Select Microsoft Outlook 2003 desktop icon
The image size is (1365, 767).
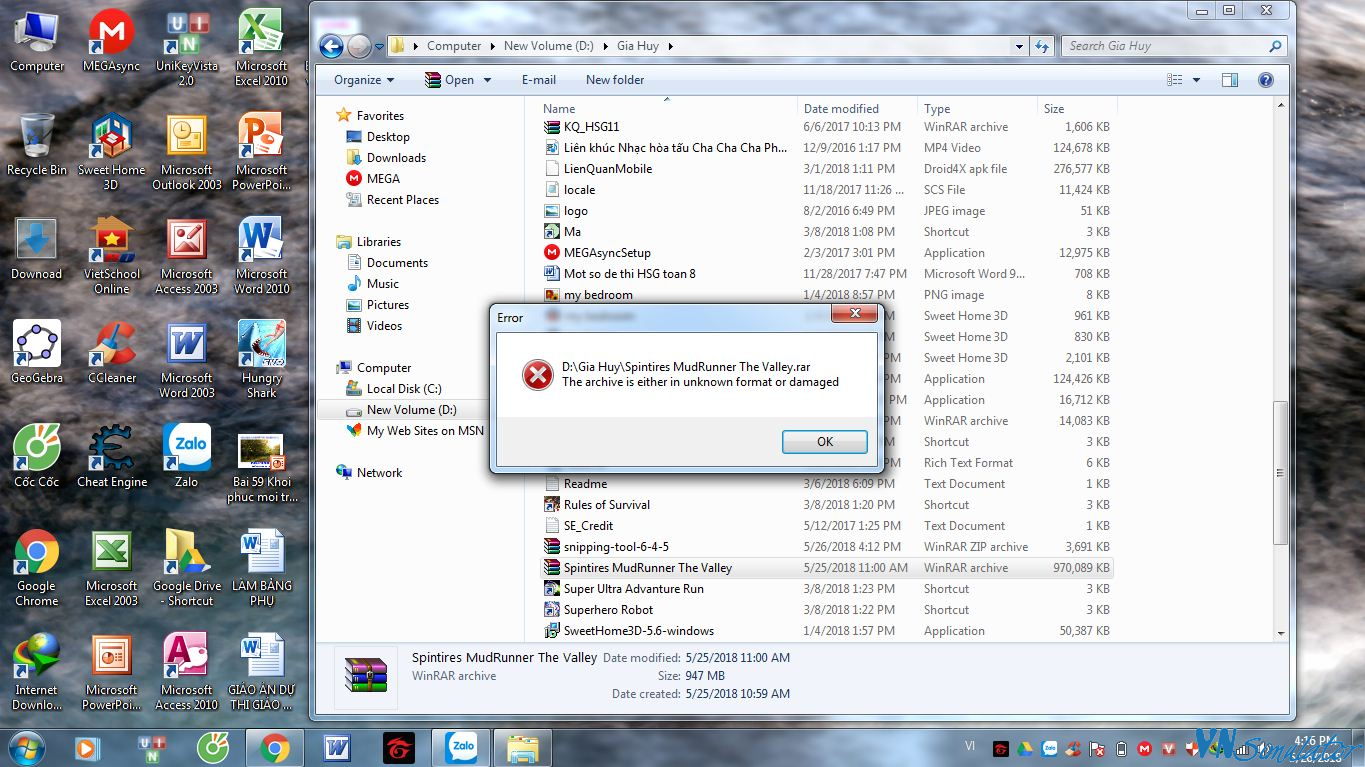tap(187, 153)
